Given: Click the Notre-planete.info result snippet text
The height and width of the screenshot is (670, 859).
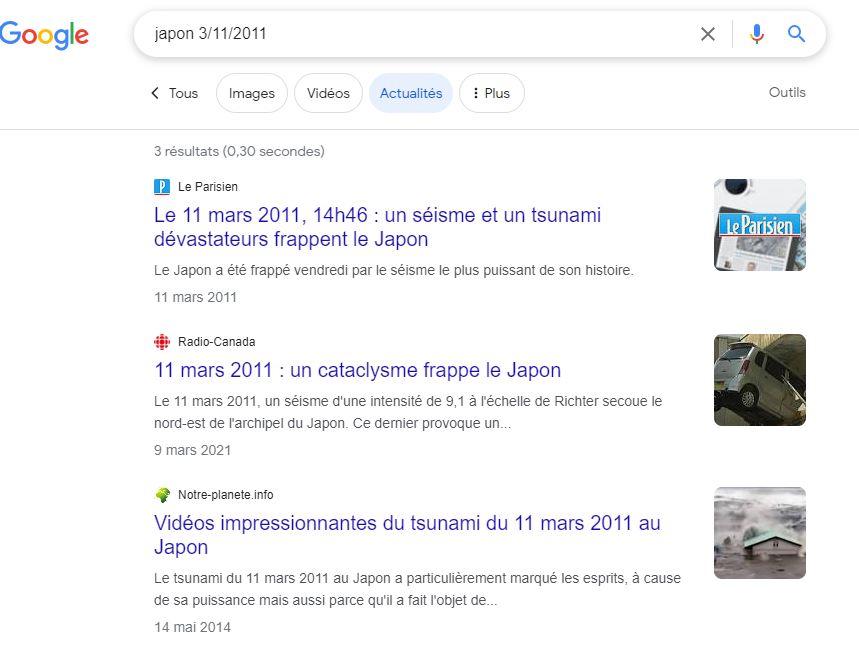Looking at the screenshot, I should point(417,589).
